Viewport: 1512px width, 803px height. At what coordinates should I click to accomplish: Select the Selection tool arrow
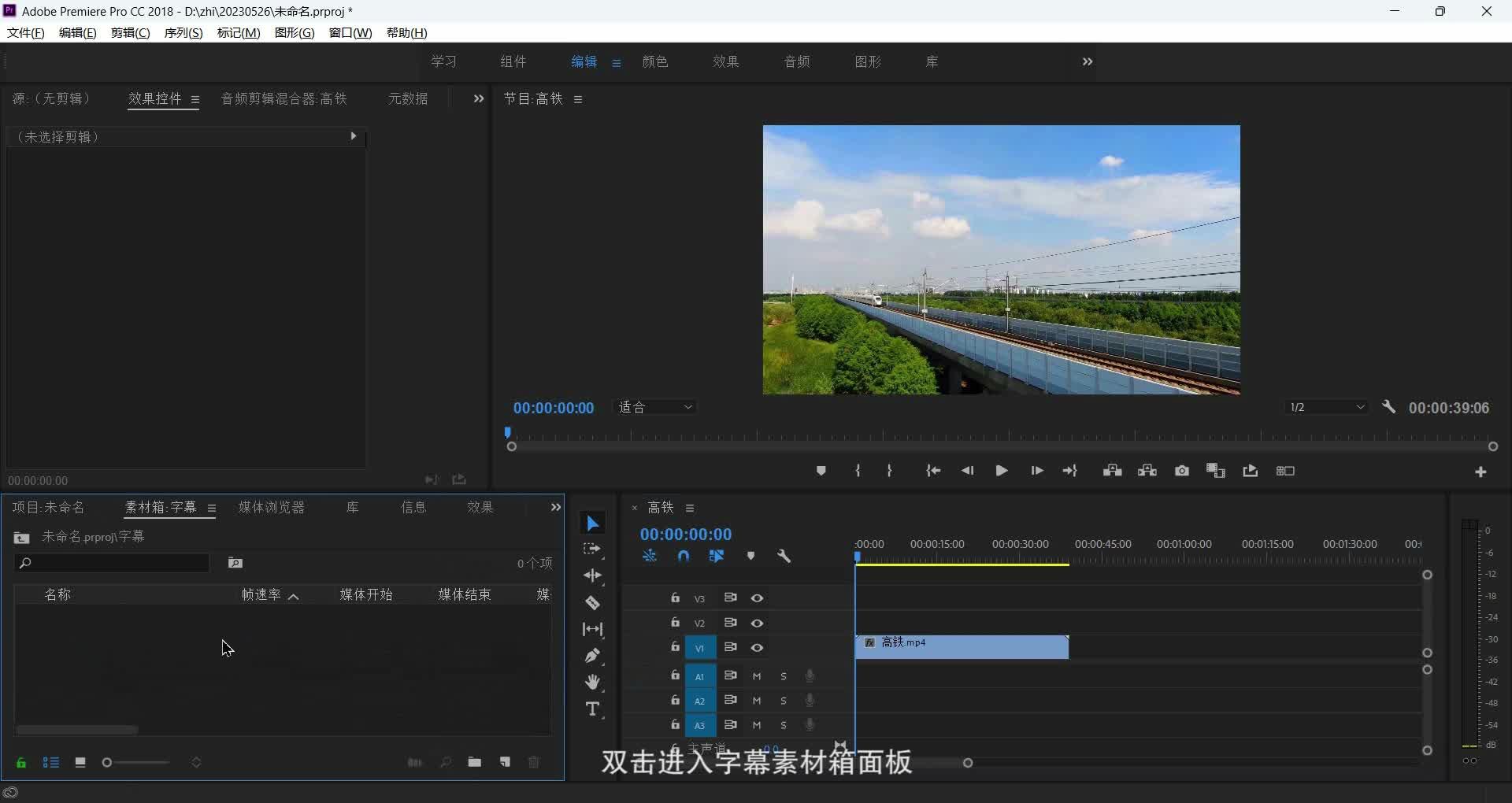click(x=593, y=524)
